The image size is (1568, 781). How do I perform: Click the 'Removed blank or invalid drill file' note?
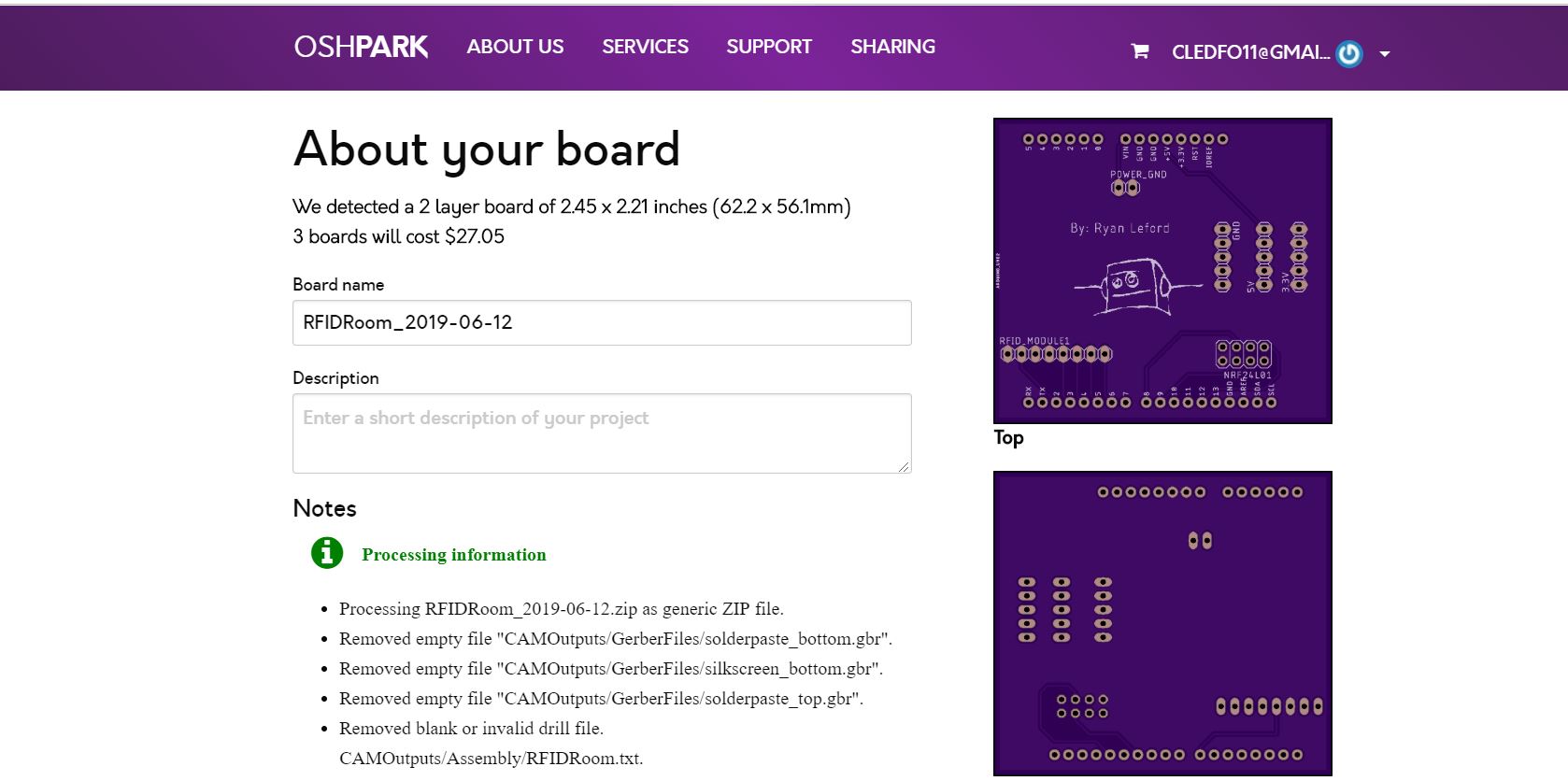pos(471,729)
